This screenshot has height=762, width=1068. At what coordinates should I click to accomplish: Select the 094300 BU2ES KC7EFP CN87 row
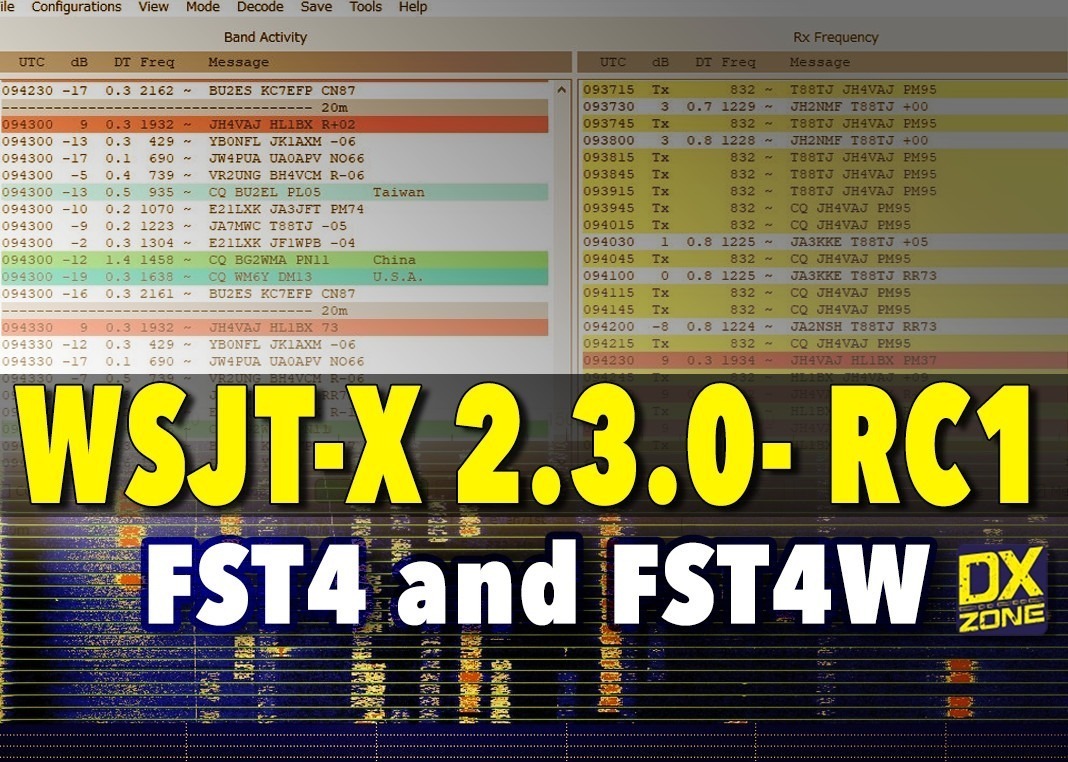[274, 294]
